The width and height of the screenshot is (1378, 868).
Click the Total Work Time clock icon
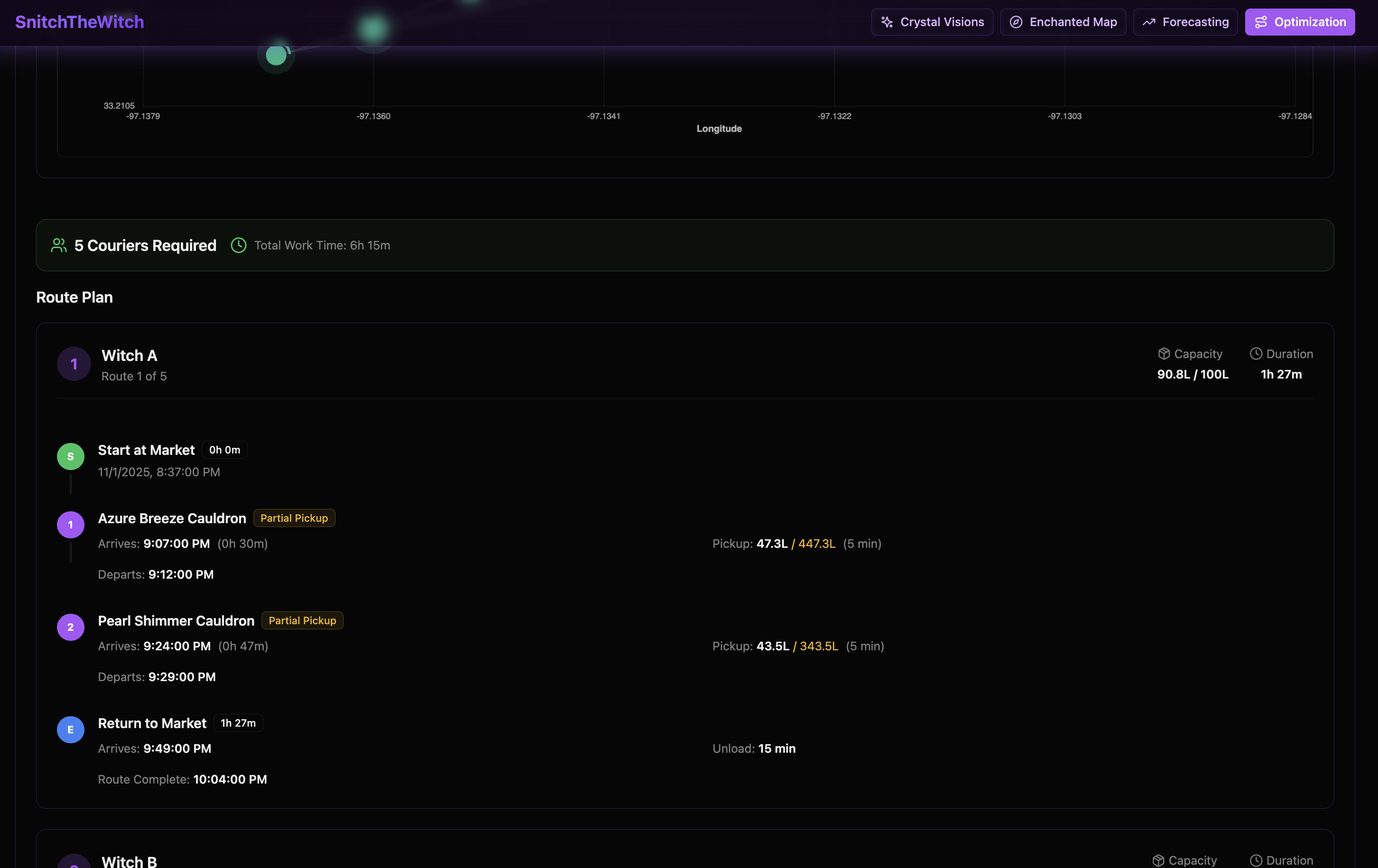pos(239,246)
